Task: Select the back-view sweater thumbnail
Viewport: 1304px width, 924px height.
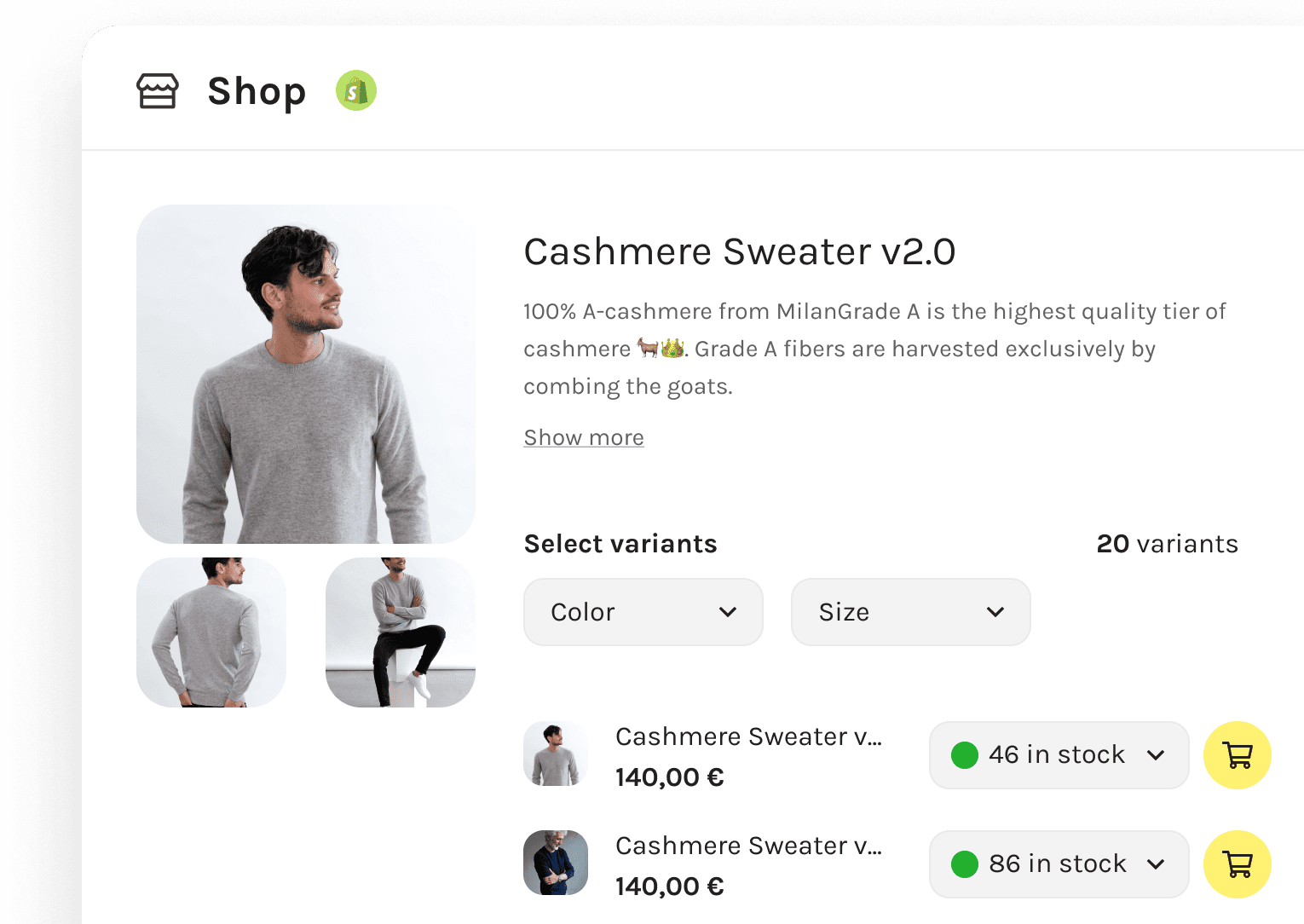Action: (211, 632)
